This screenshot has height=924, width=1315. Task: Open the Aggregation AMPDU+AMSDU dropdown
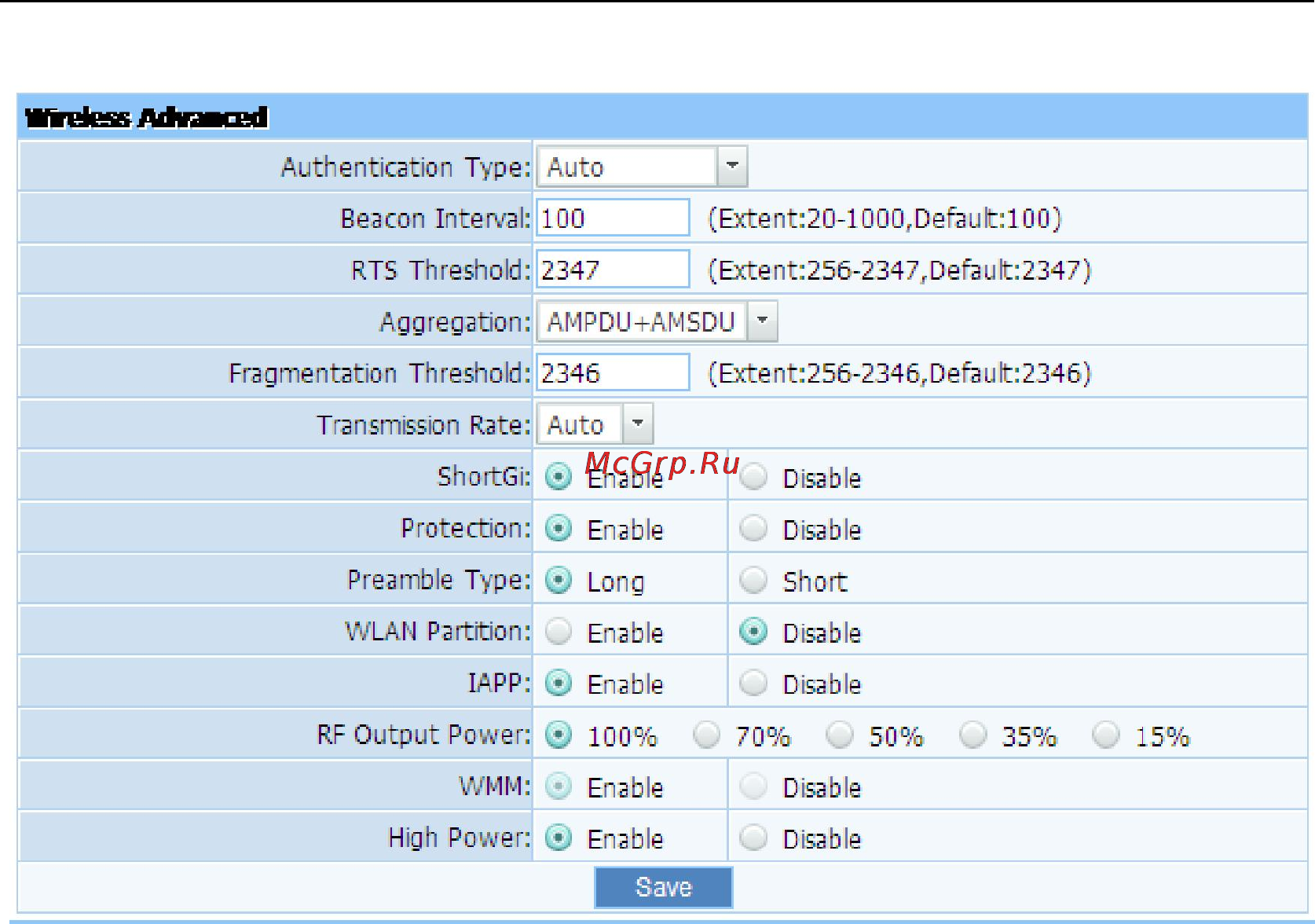[x=657, y=321]
